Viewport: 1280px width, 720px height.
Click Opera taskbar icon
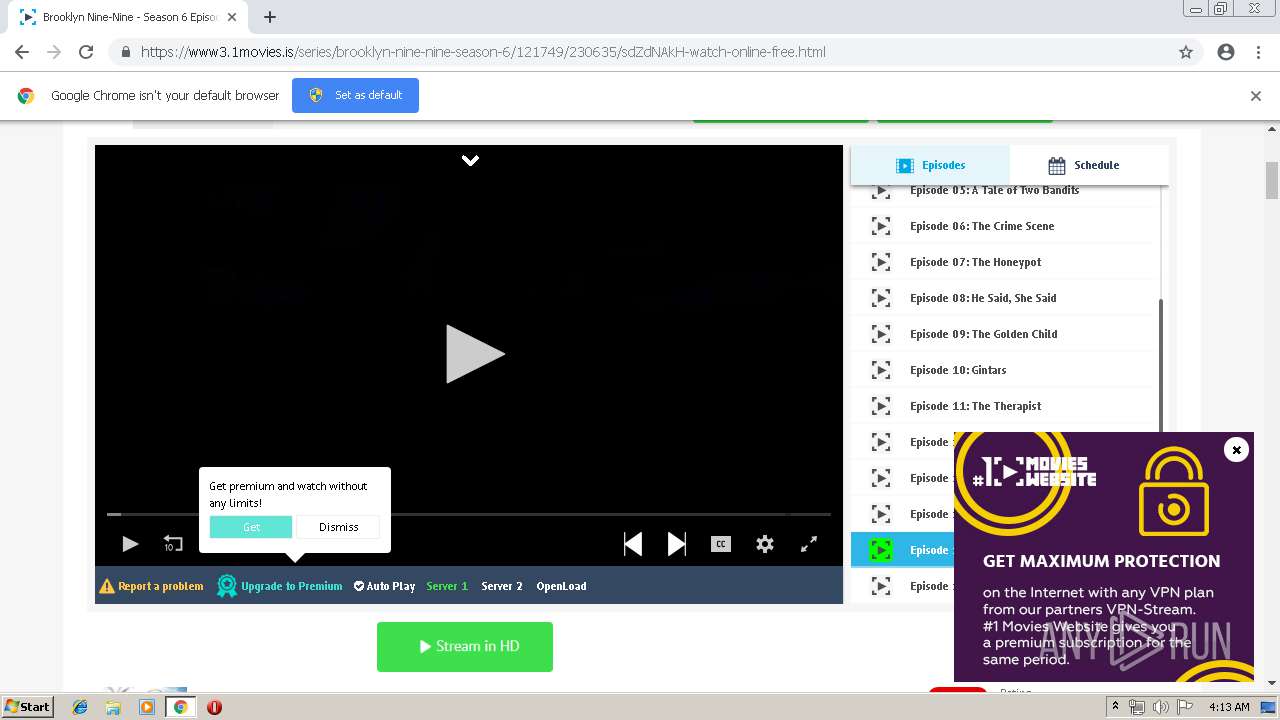[x=214, y=707]
